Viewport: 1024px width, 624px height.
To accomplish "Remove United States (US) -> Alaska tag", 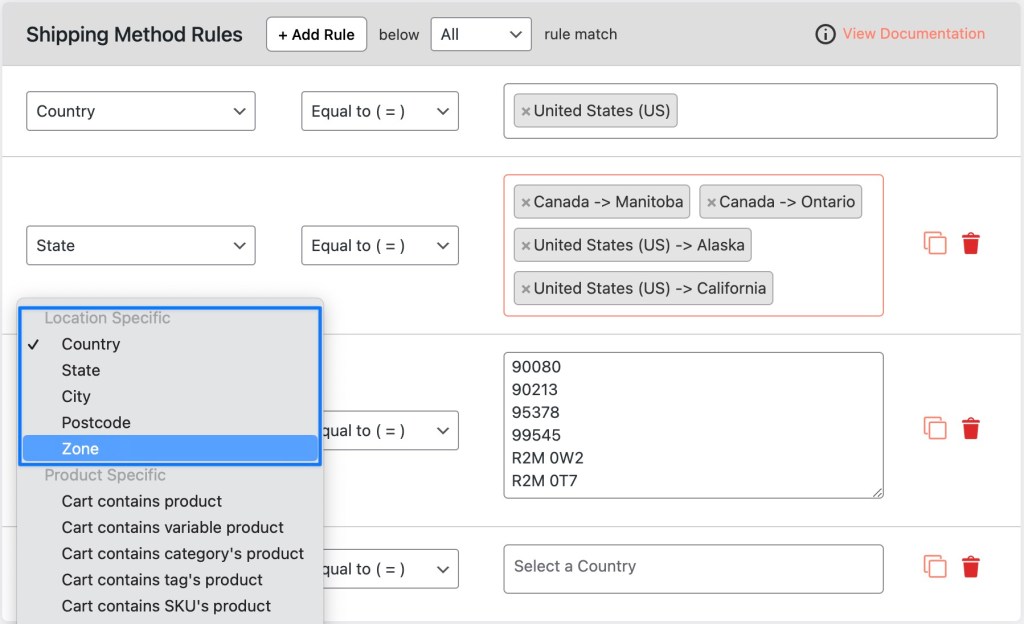I will [525, 245].
